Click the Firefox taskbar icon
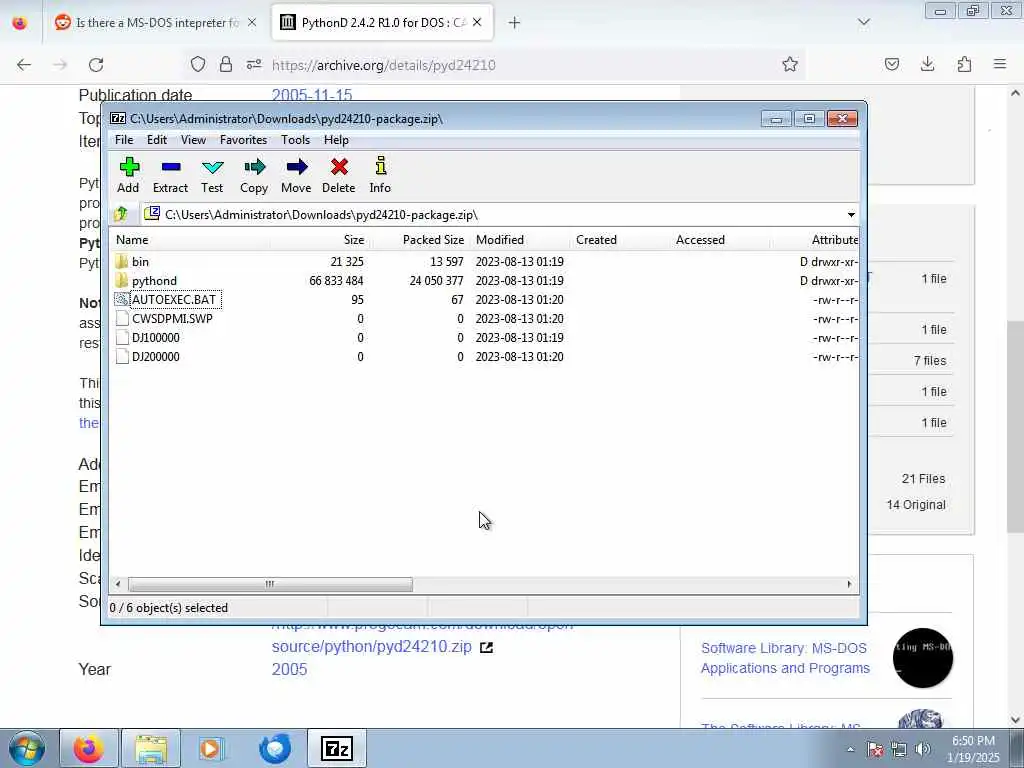 (x=88, y=748)
